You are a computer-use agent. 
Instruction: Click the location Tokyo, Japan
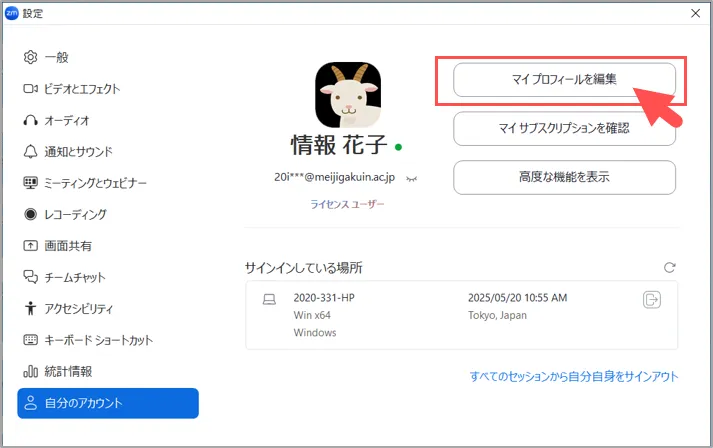[497, 315]
